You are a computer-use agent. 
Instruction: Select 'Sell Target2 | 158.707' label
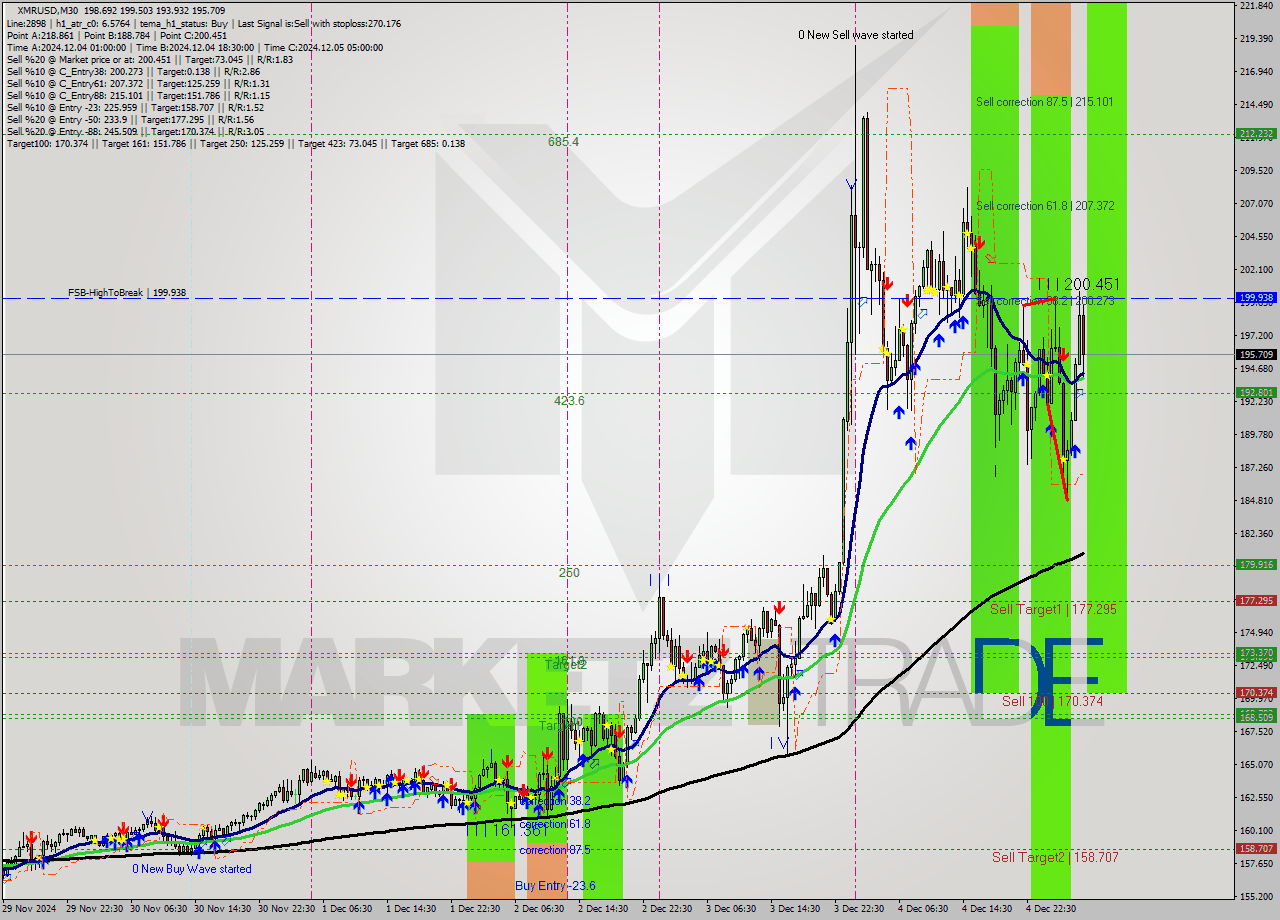coord(1055,857)
